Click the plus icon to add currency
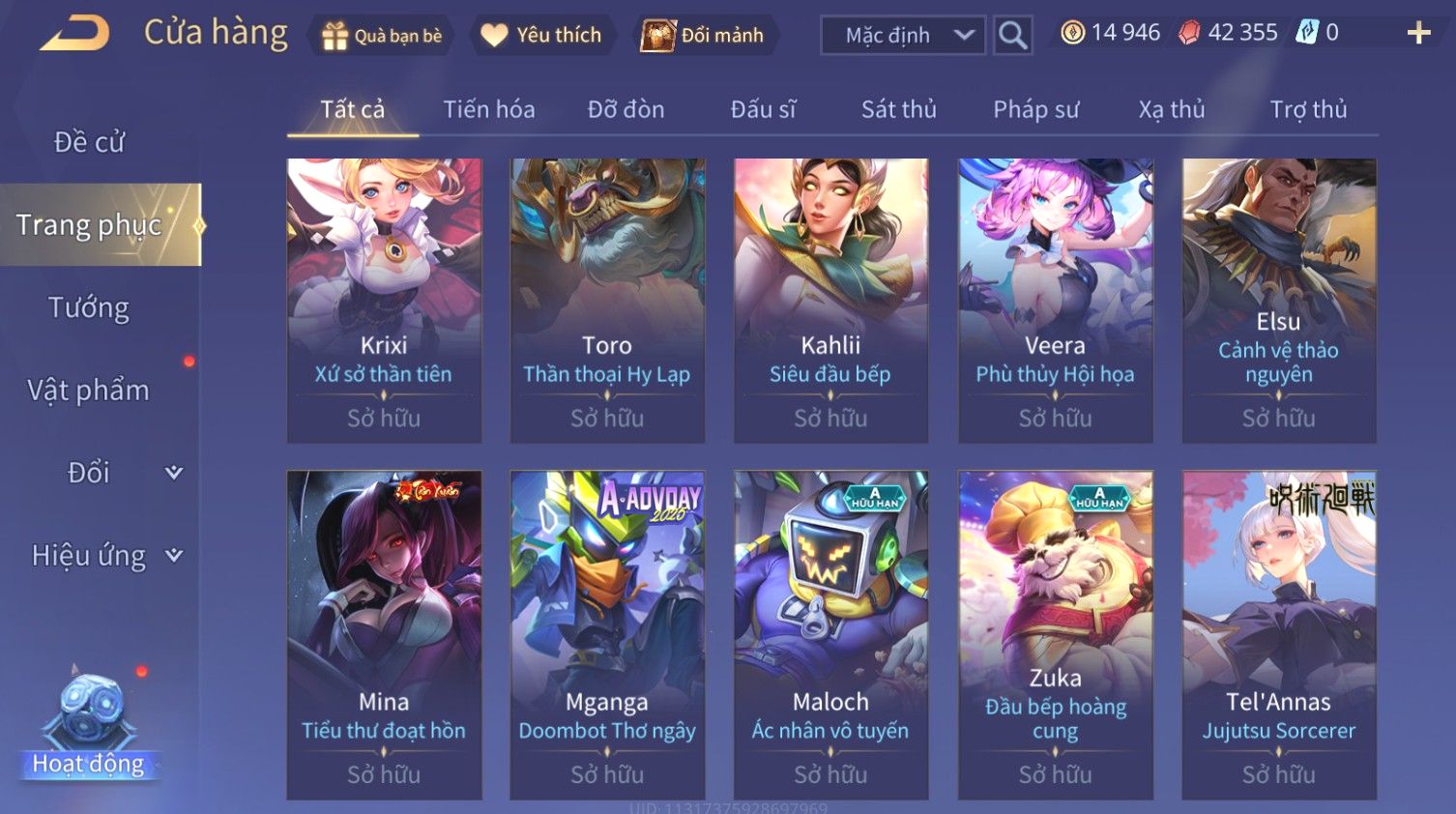The image size is (1456, 814). coord(1418,34)
